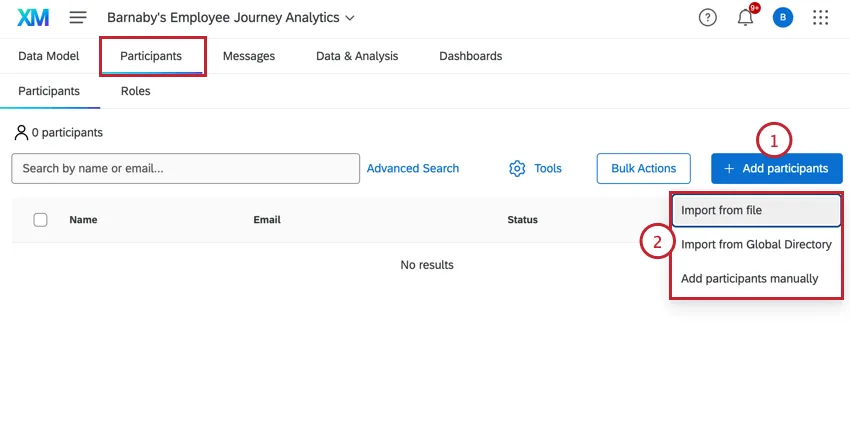Open the help question mark icon
The image size is (850, 425).
click(708, 18)
